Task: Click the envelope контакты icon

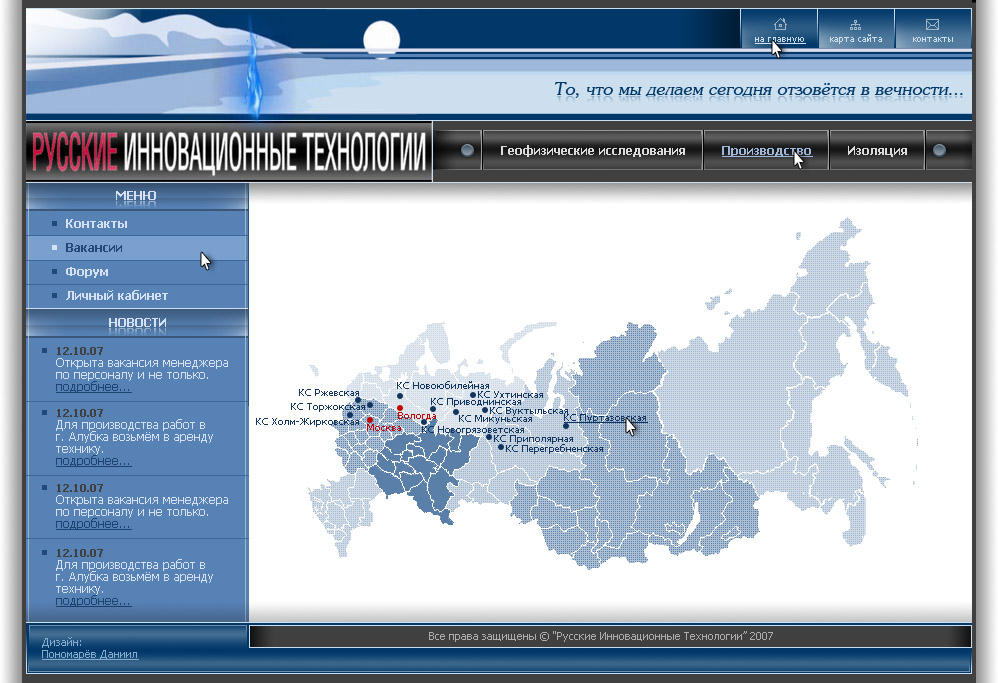Action: tap(932, 32)
